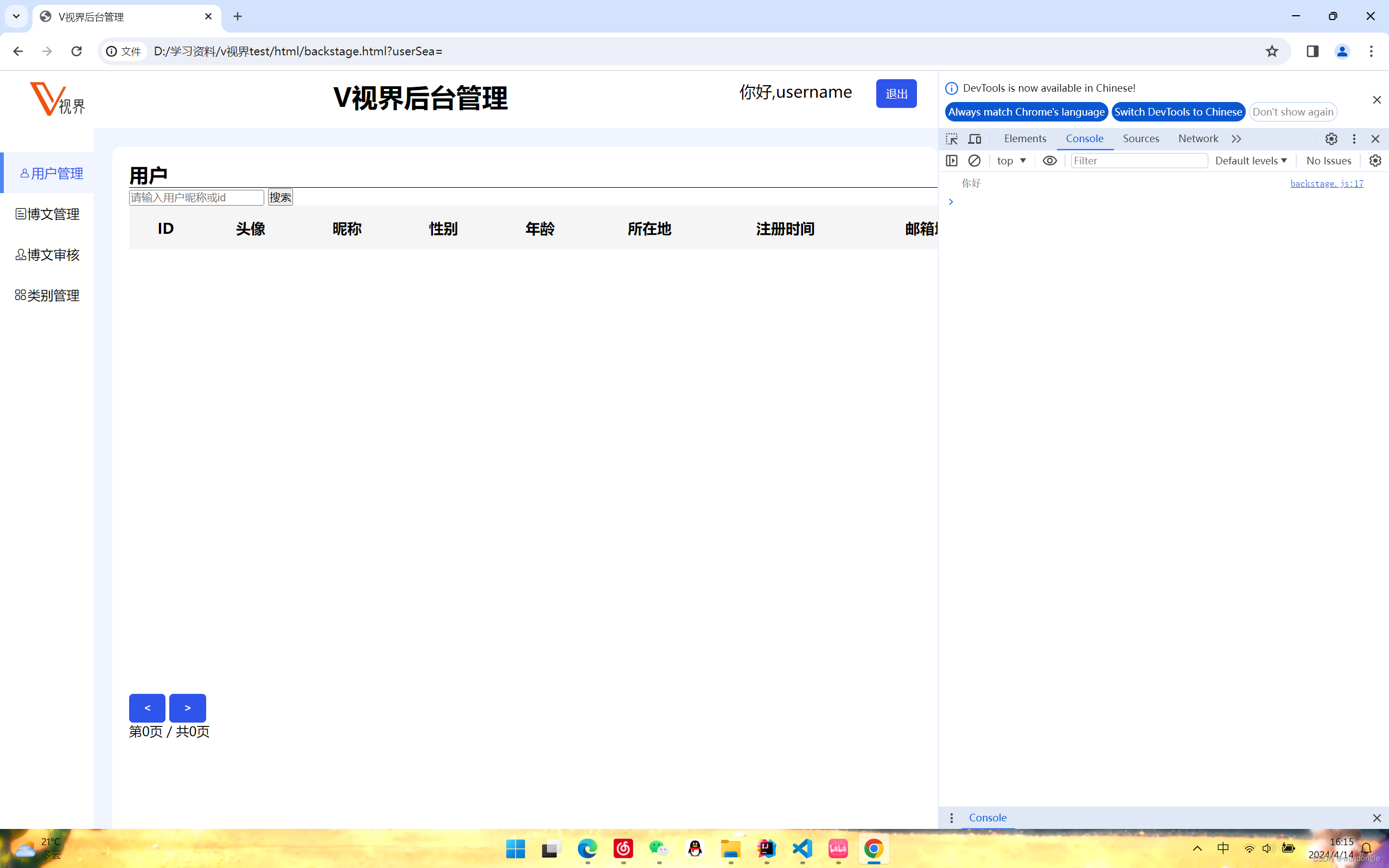Open DevTools settings gear in top bar
Viewport: 1389px width, 868px height.
click(1331, 138)
